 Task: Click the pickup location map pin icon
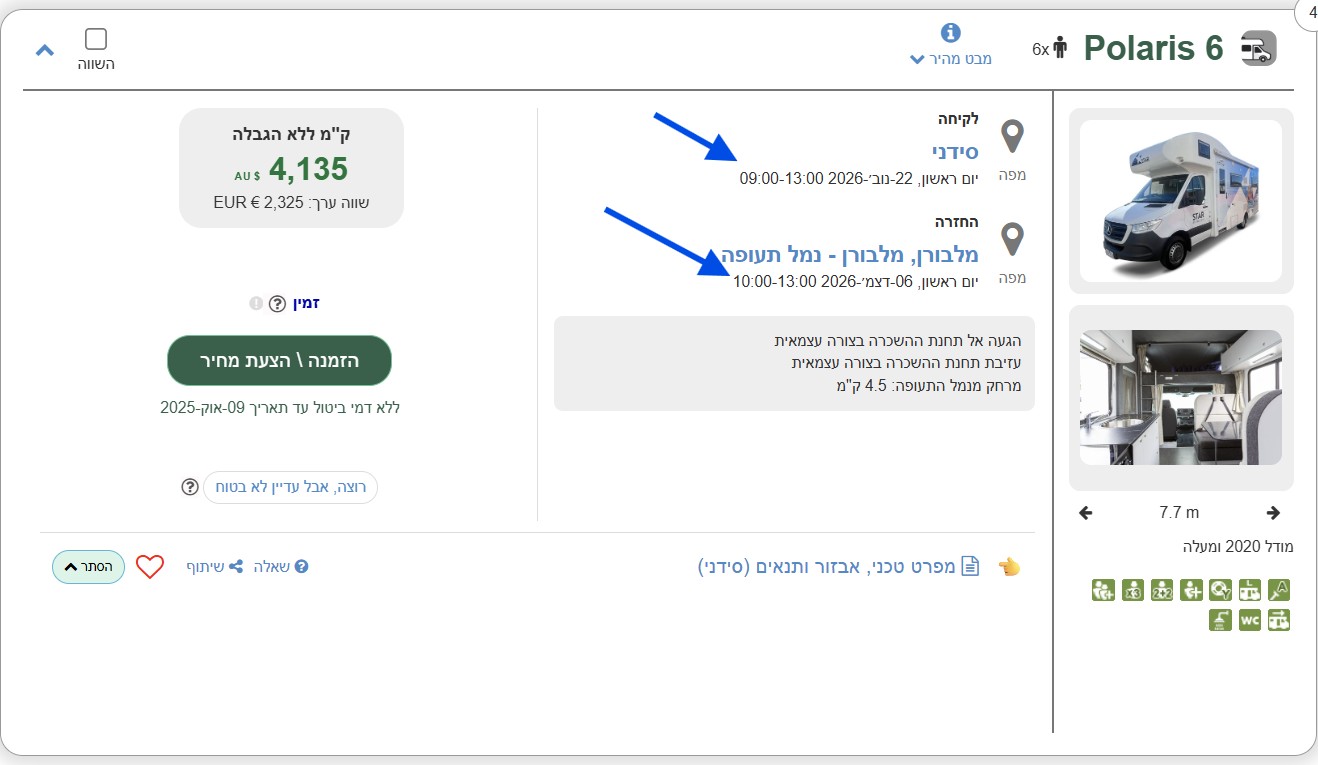[x=1013, y=136]
